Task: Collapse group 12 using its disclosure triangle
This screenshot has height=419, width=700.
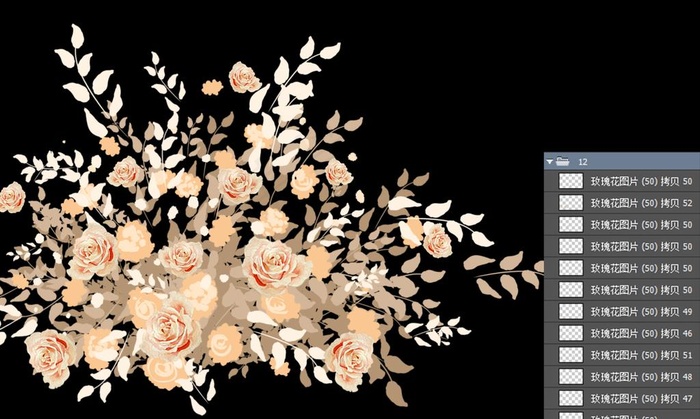Action: 549,160
